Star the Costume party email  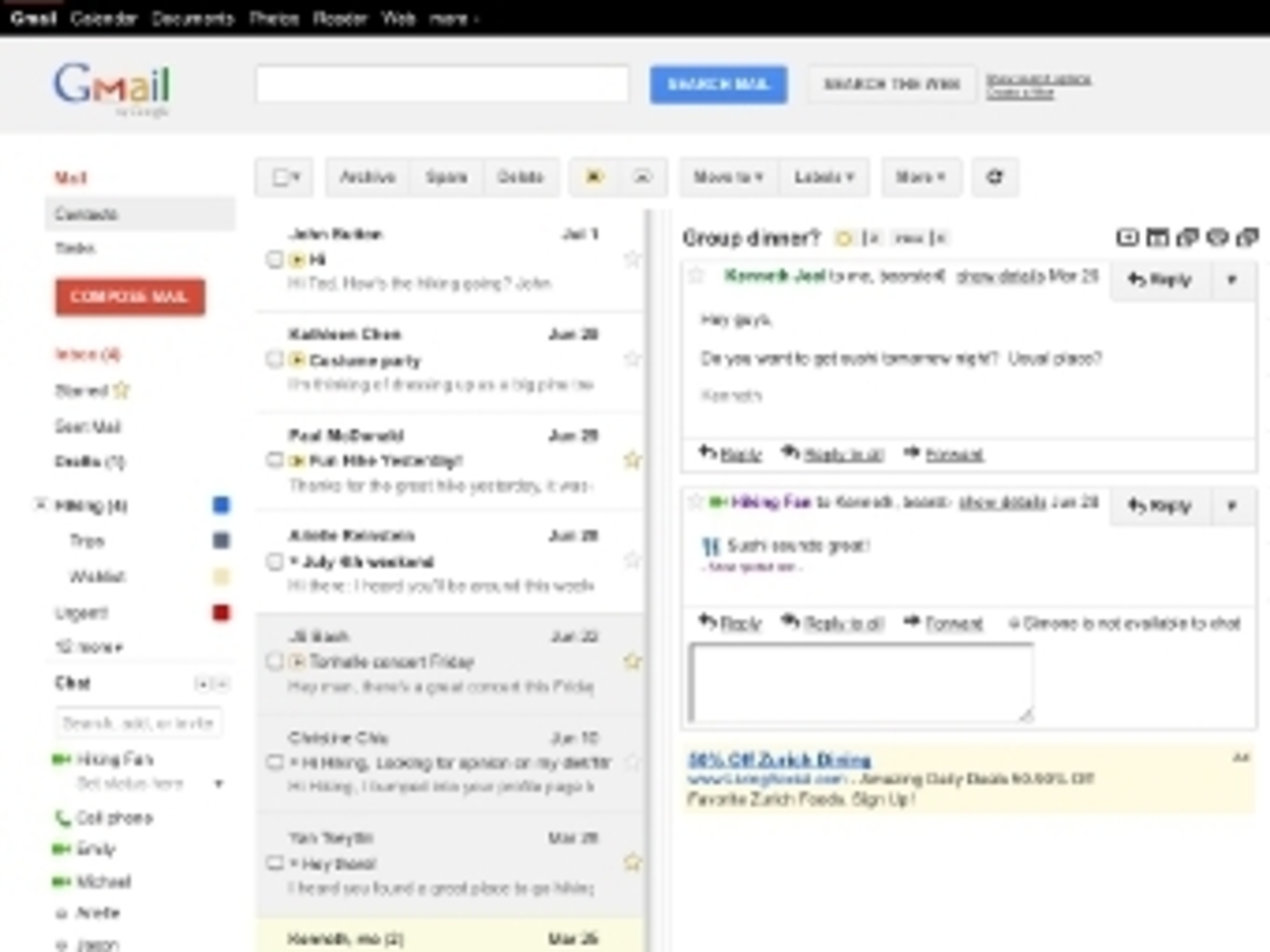click(x=631, y=359)
